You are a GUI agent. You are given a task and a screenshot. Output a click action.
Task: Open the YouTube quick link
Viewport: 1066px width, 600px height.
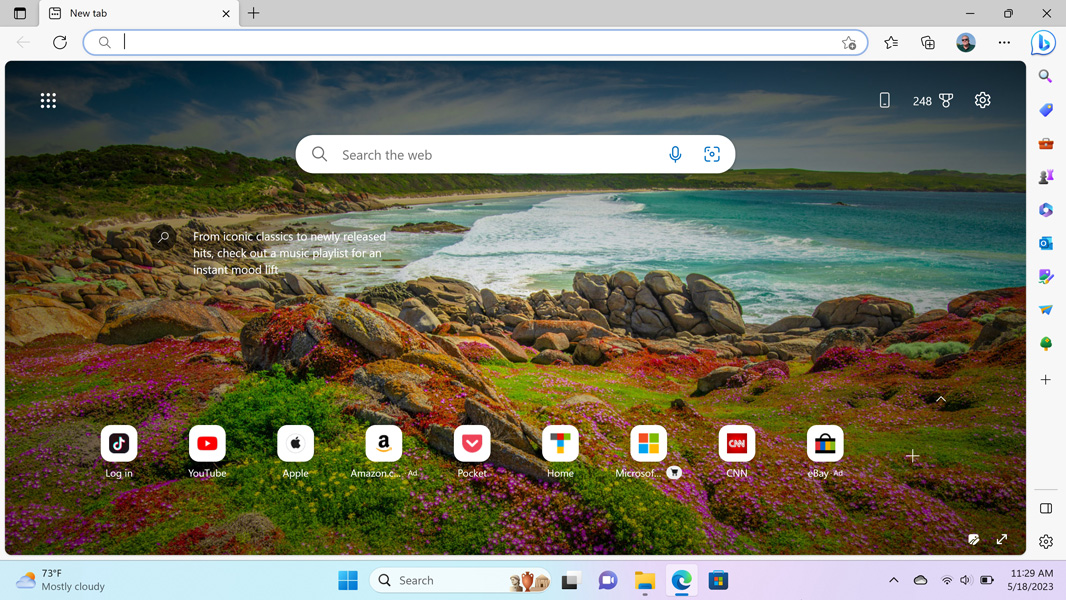coord(207,444)
